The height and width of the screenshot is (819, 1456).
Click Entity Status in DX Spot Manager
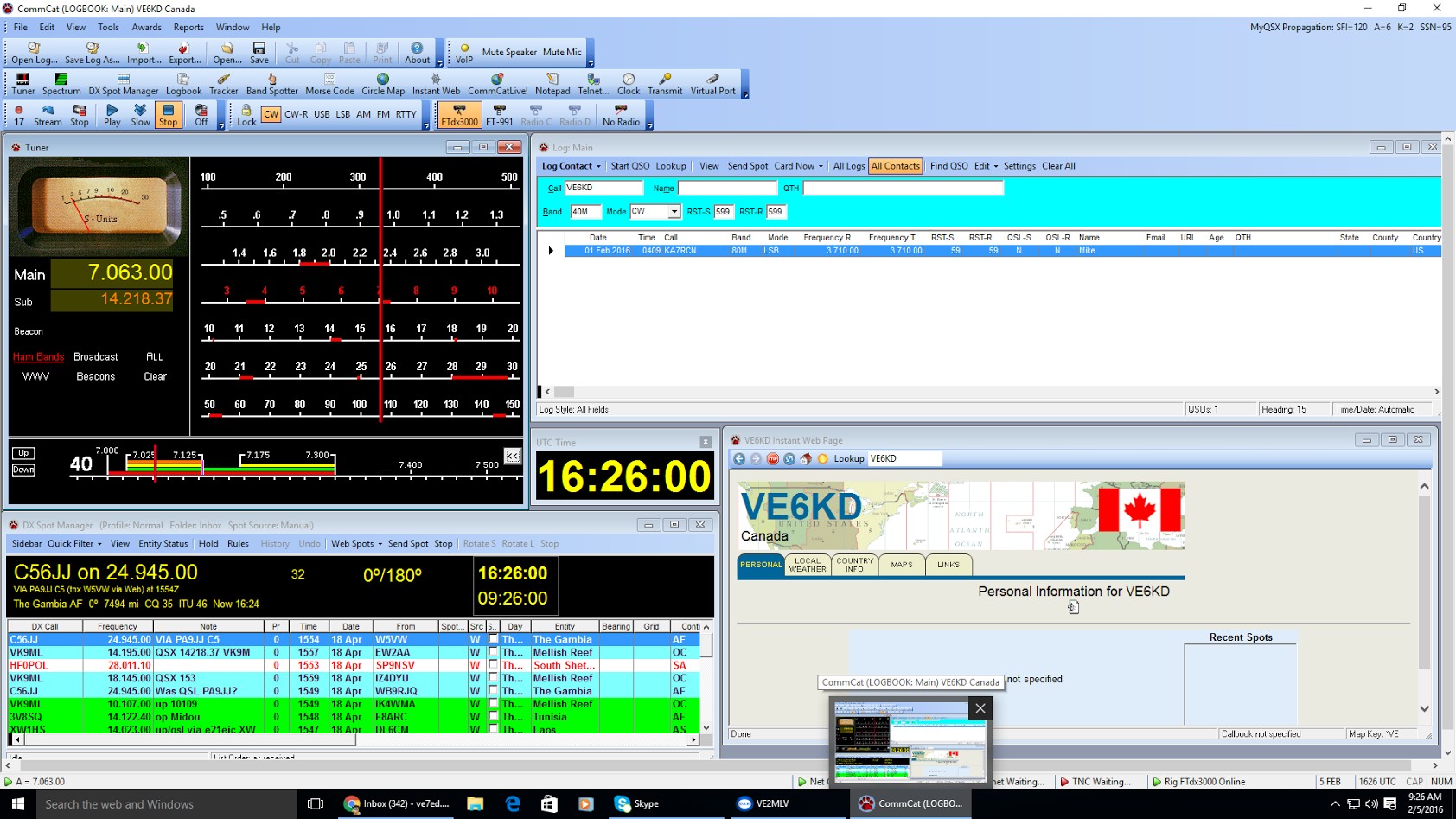coord(163,544)
